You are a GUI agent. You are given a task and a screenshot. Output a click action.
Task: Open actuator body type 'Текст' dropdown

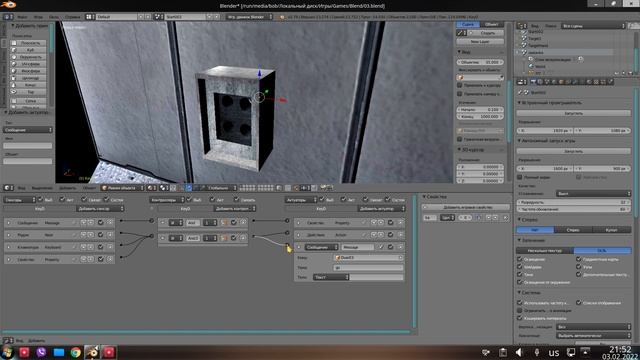tap(331, 277)
